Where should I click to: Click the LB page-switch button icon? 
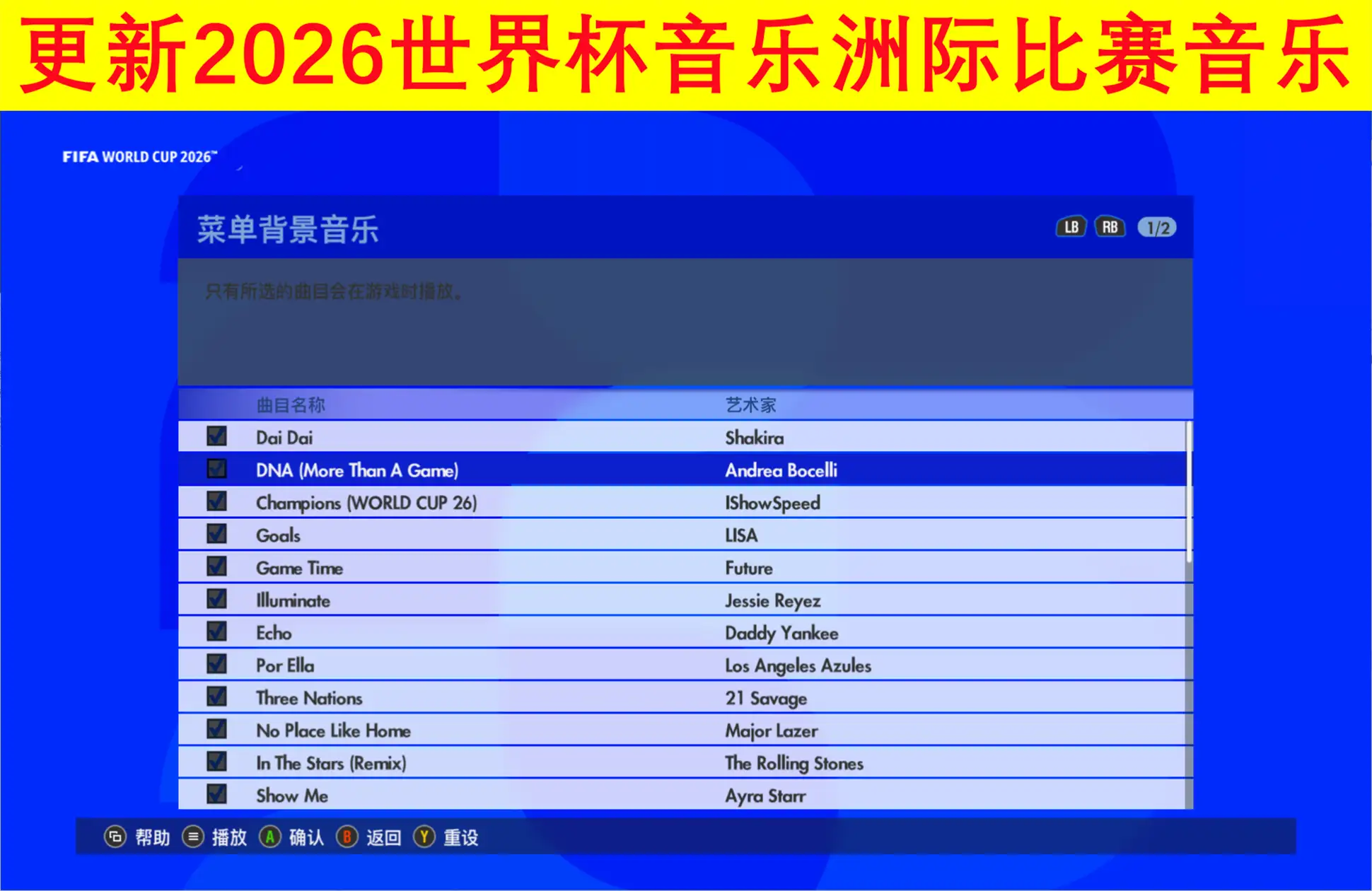point(1071,227)
